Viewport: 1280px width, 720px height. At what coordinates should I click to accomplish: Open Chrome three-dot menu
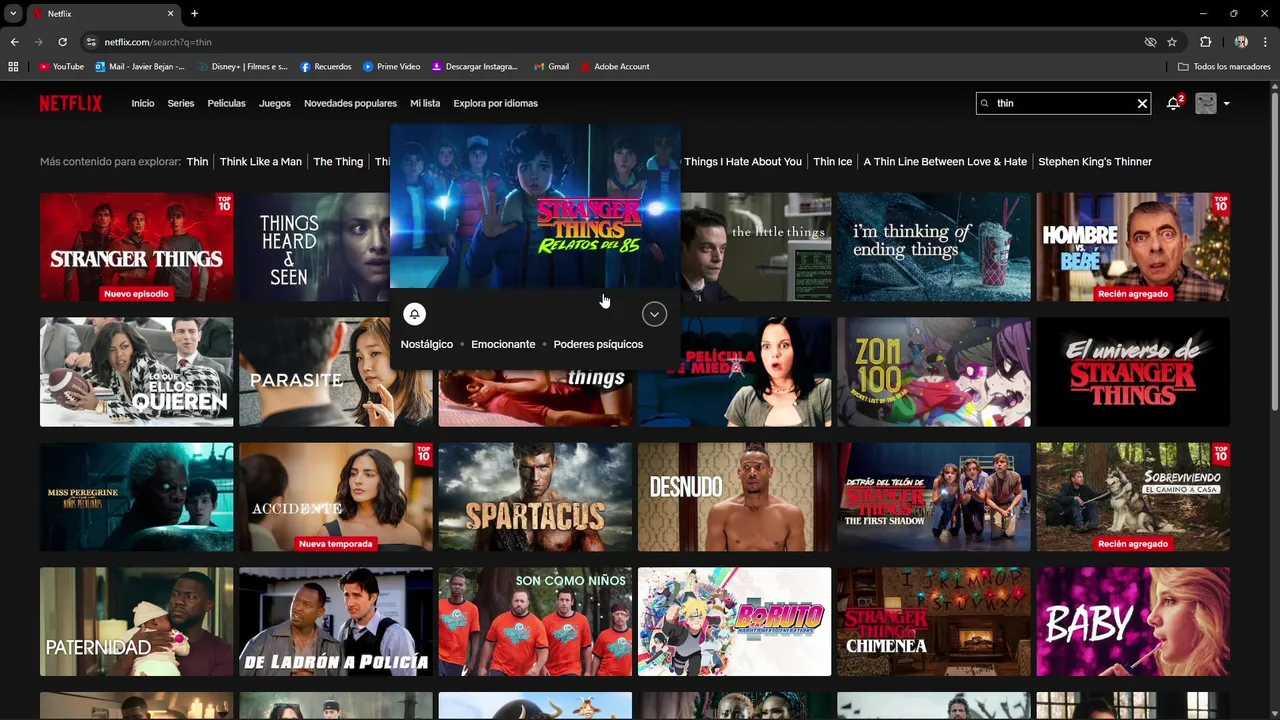coord(1264,42)
